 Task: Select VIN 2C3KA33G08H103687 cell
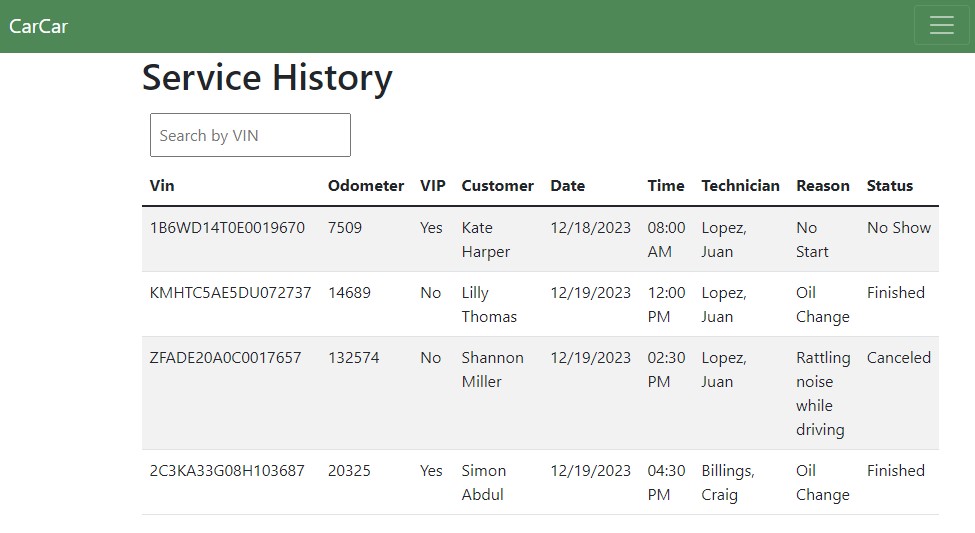click(227, 471)
